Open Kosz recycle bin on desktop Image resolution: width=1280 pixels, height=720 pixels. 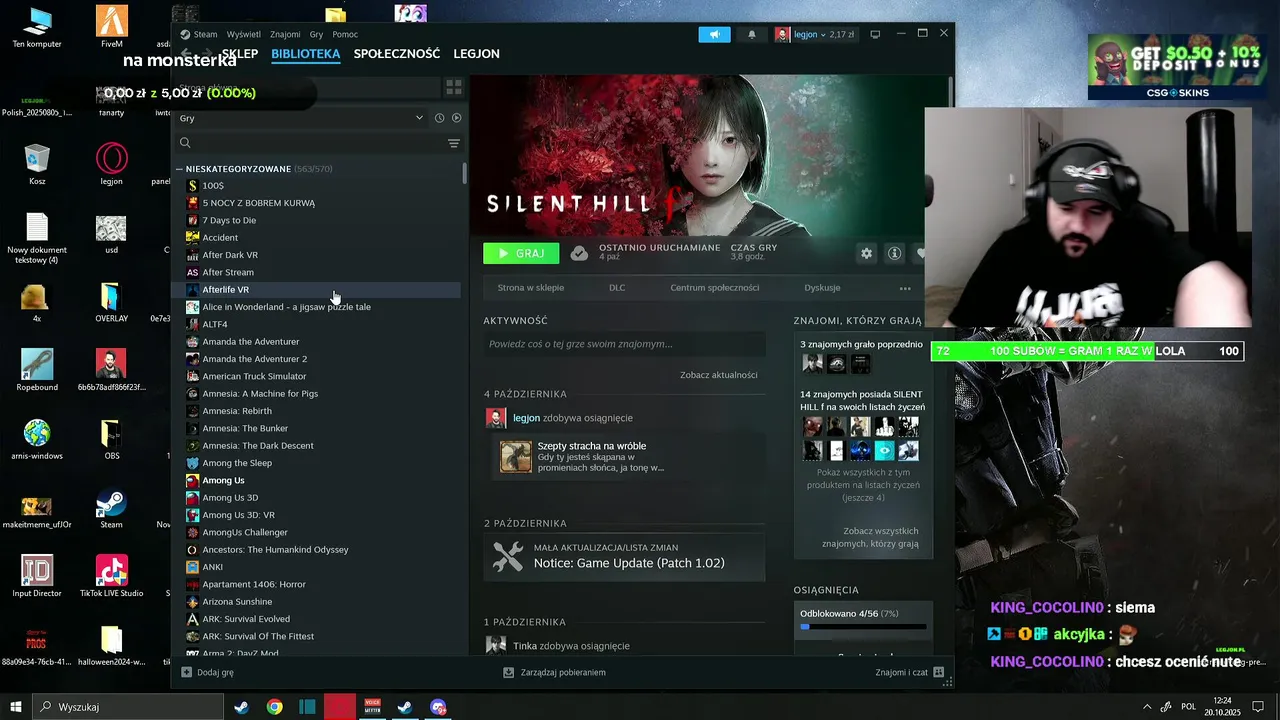tap(37, 164)
